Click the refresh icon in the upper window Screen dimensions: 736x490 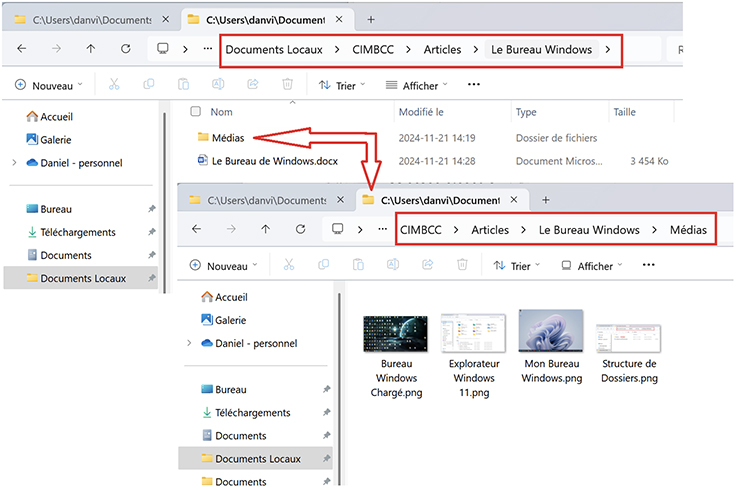(x=125, y=49)
